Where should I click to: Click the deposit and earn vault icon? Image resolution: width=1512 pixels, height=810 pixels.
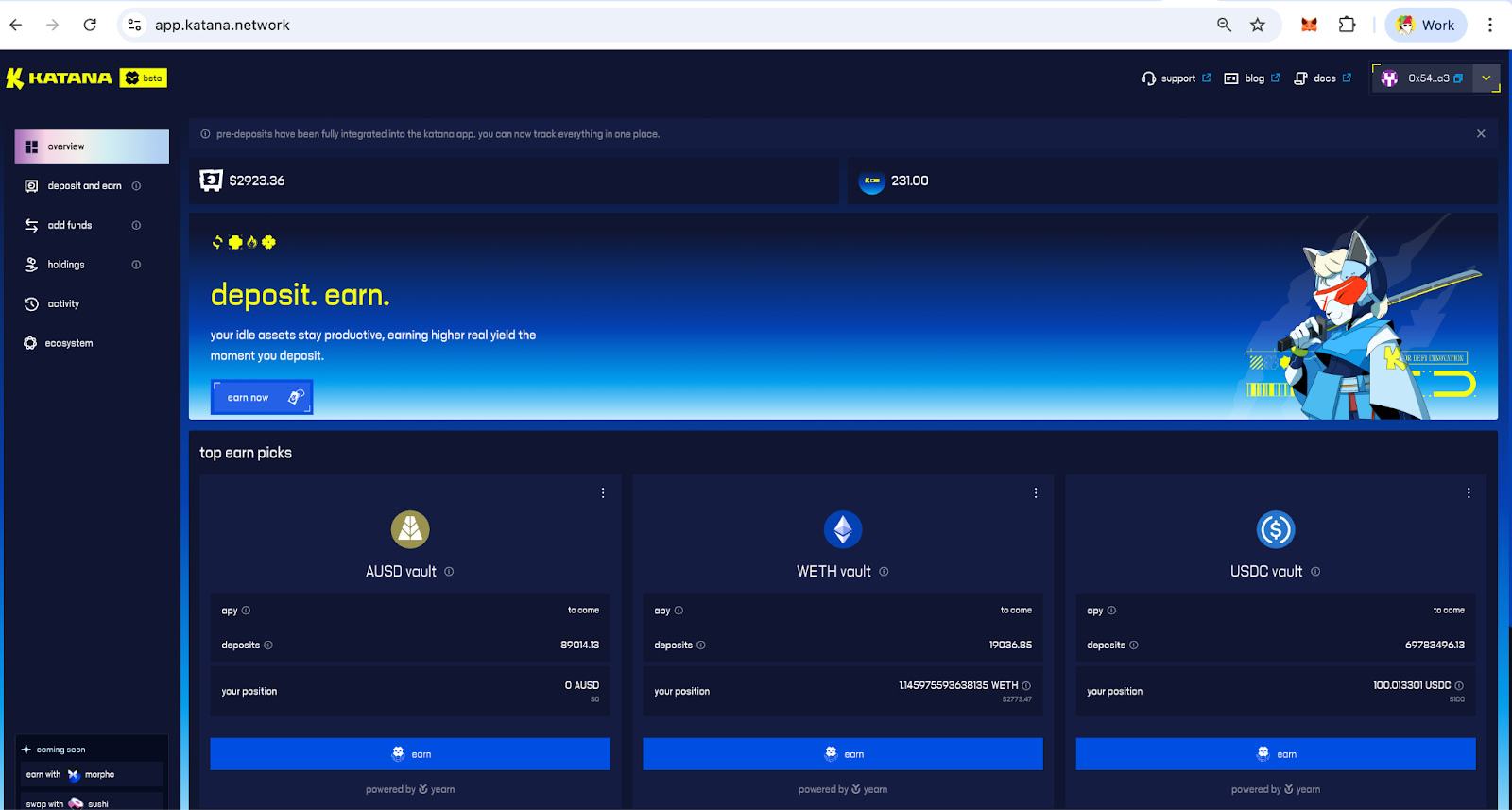click(31, 186)
